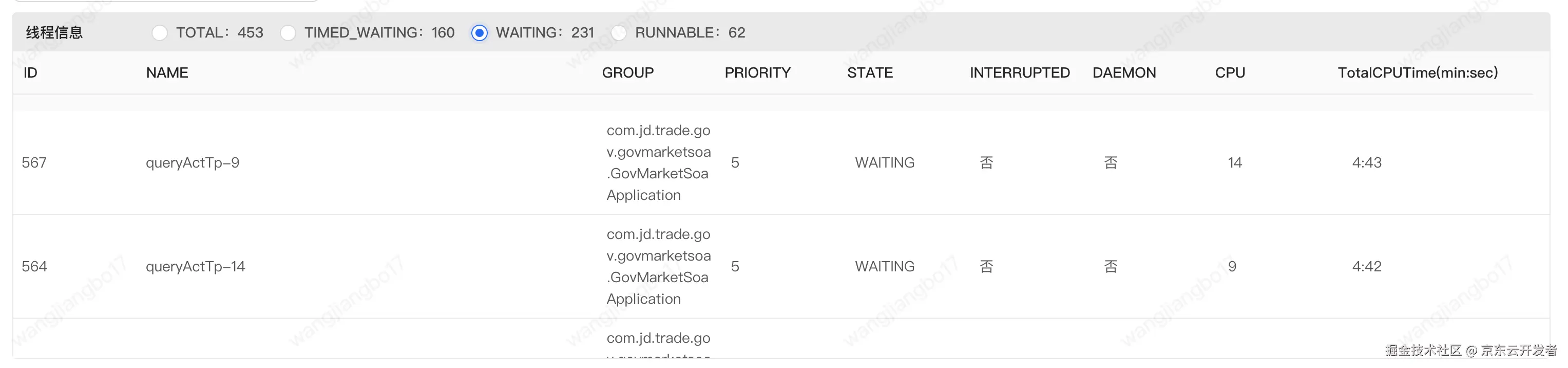Select thread ID 567 cell
1568x368 pixels.
point(34,163)
